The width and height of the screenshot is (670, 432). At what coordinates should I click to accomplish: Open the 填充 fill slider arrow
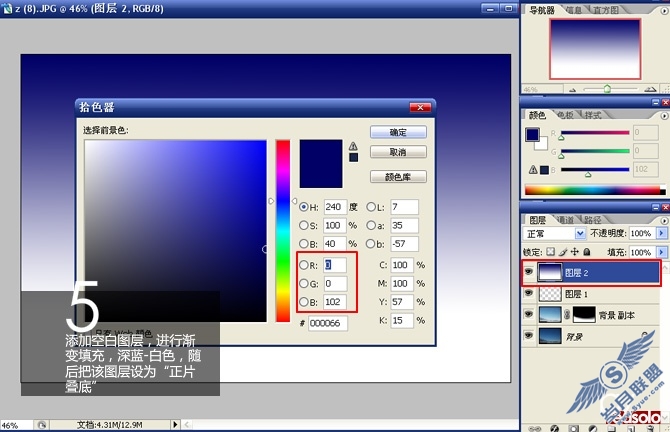pyautogui.click(x=661, y=252)
